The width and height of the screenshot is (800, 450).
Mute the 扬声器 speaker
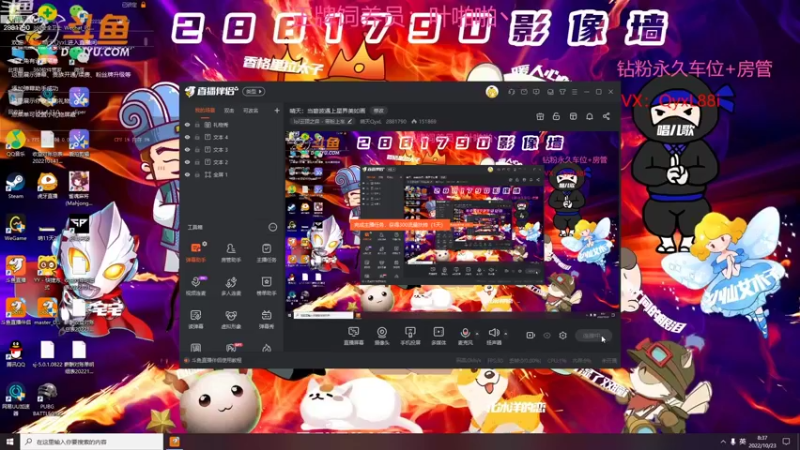pos(493,336)
